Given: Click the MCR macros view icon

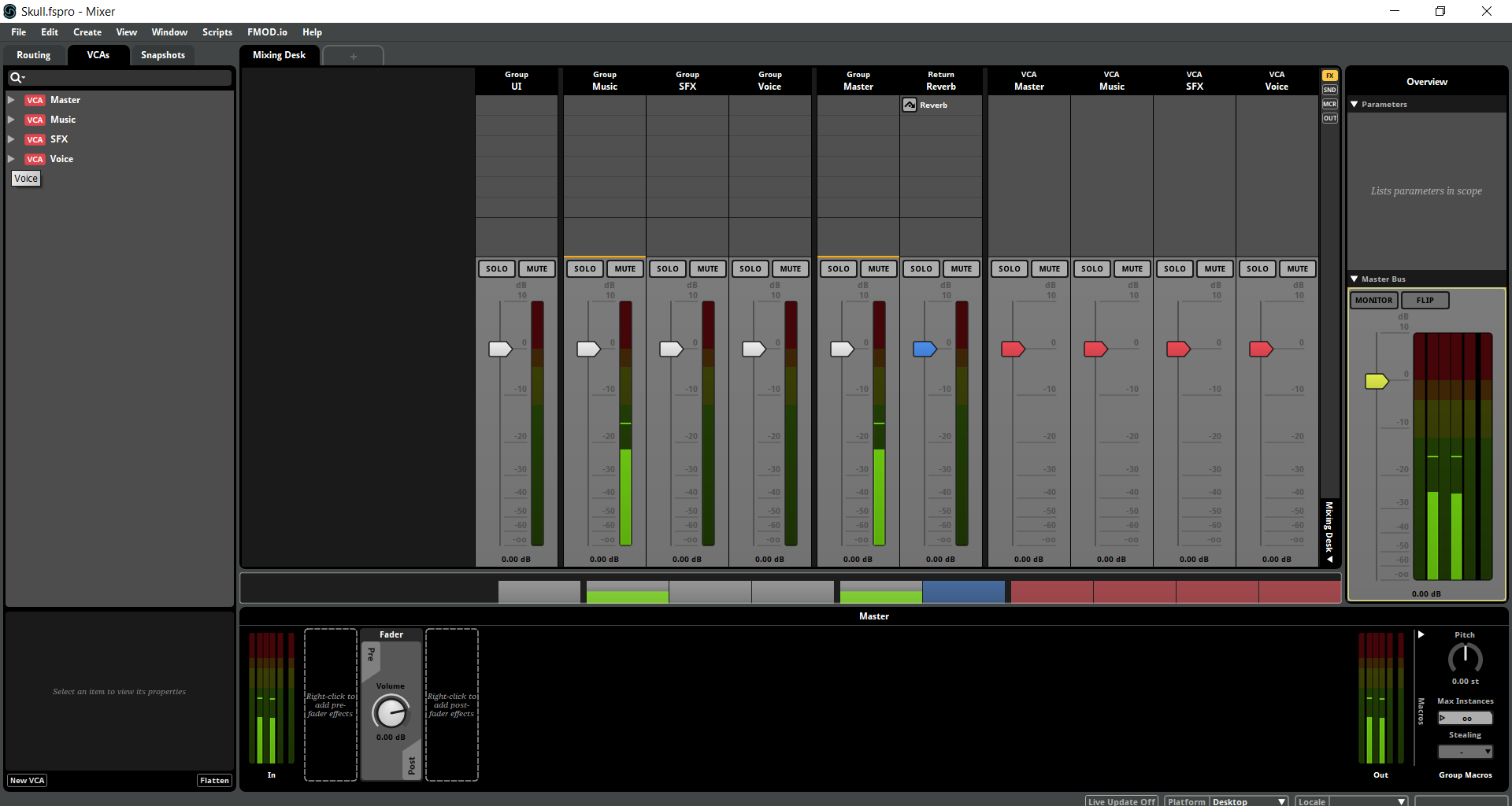Looking at the screenshot, I should (x=1330, y=104).
